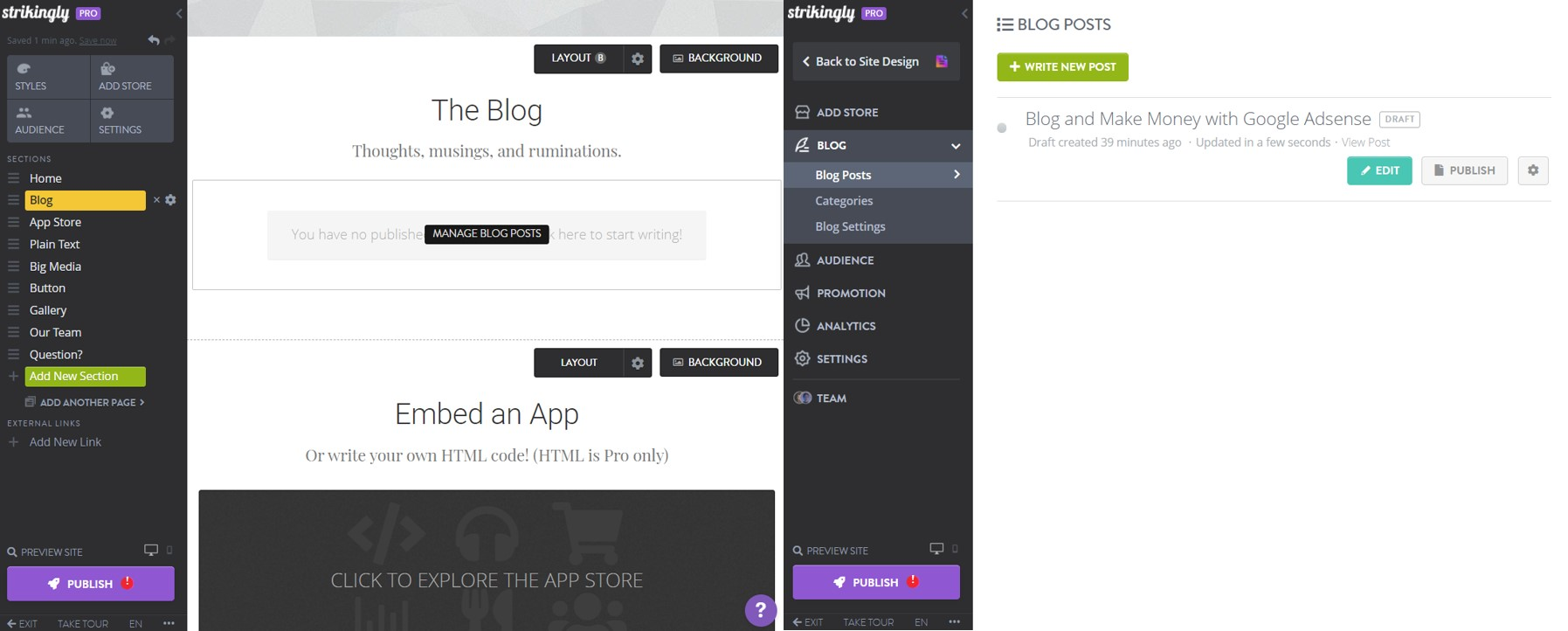This screenshot has height=631, width=1568.
Task: Open Blog section gear settings
Action: coord(170,200)
